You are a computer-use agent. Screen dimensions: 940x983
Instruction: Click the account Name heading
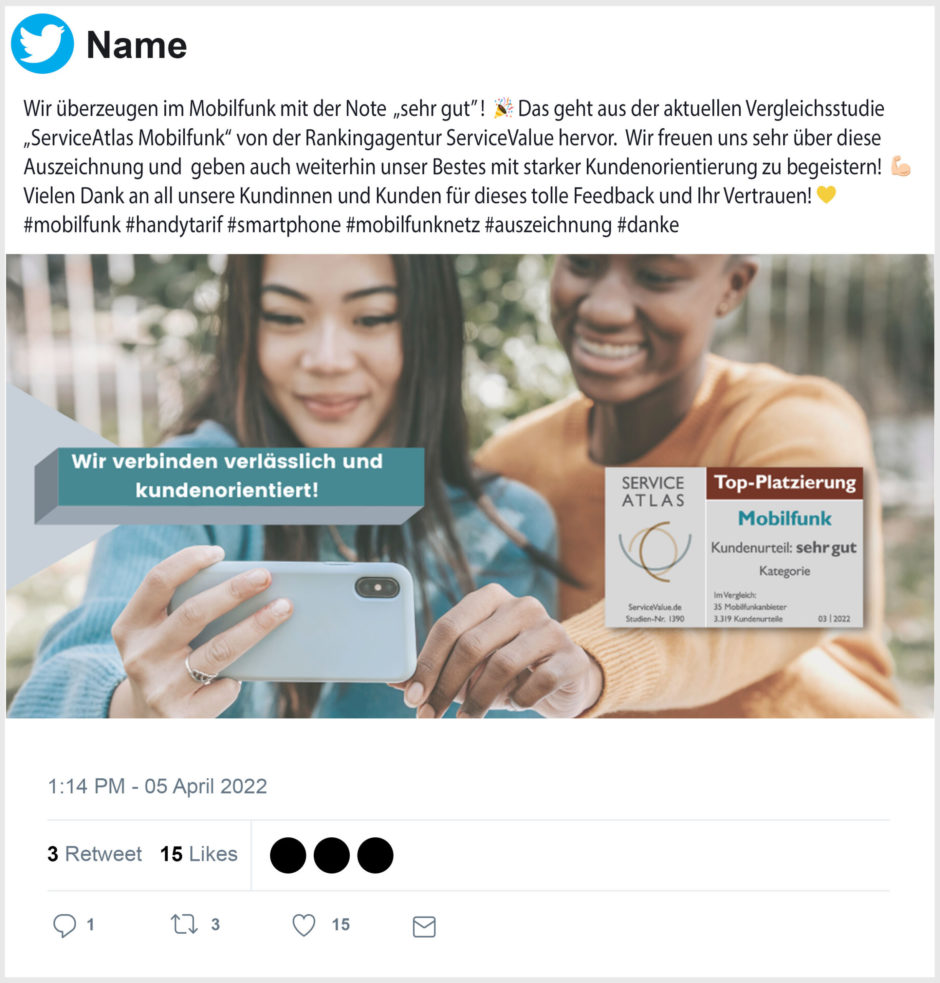click(x=137, y=45)
